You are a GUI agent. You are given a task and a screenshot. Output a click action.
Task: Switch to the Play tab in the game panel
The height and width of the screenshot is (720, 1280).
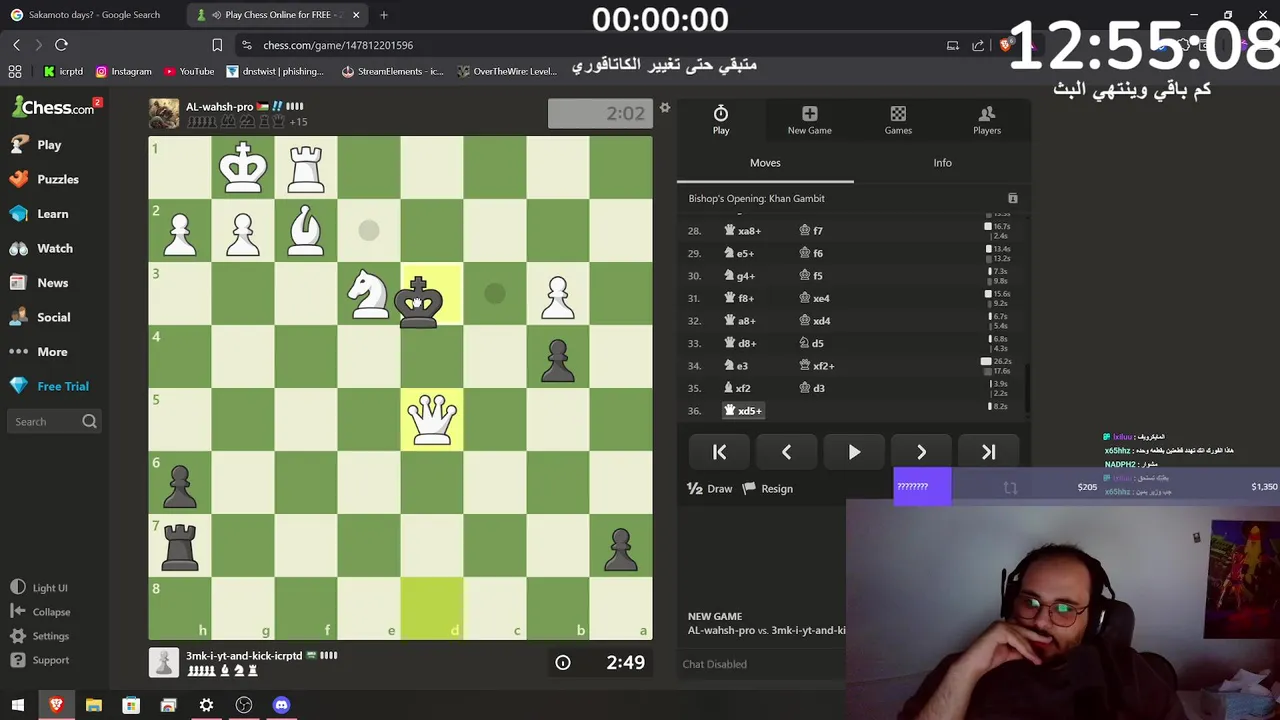click(x=721, y=120)
